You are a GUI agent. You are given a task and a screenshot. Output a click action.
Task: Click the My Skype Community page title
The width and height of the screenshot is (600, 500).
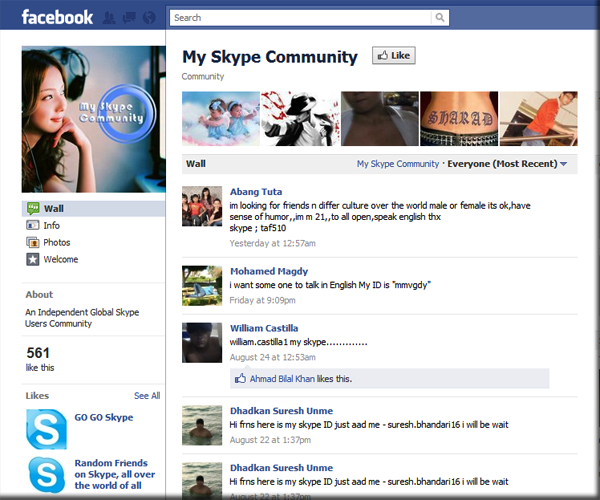270,57
